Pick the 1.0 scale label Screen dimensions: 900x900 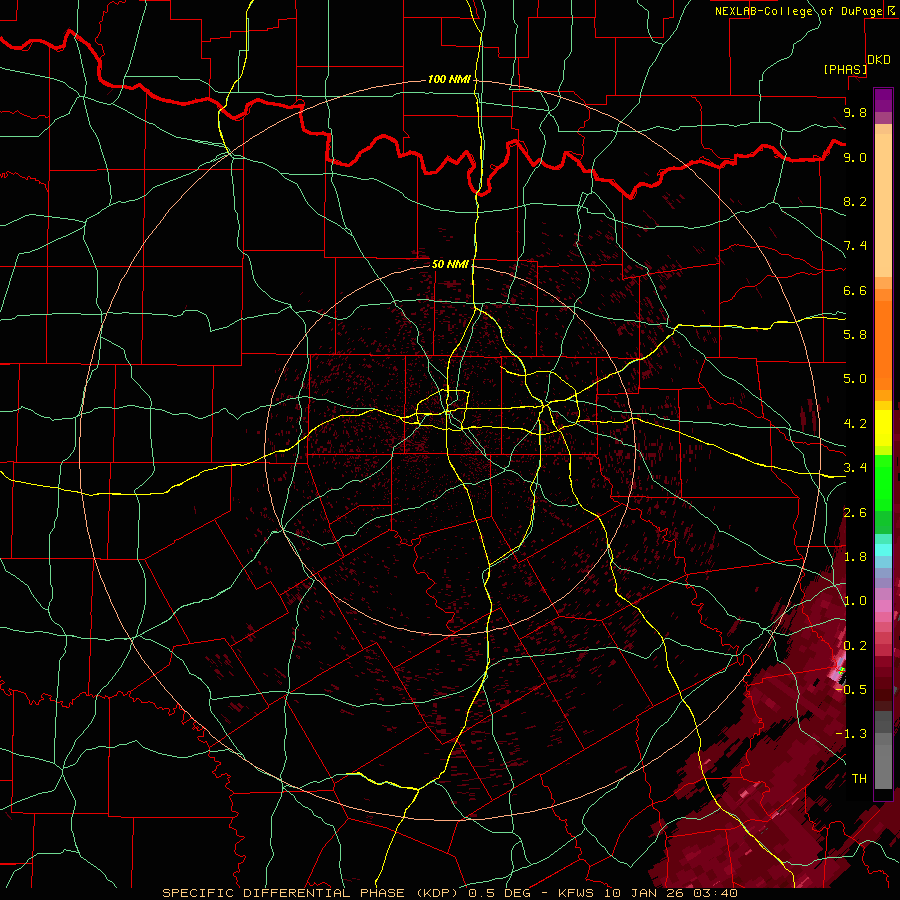coord(855,601)
